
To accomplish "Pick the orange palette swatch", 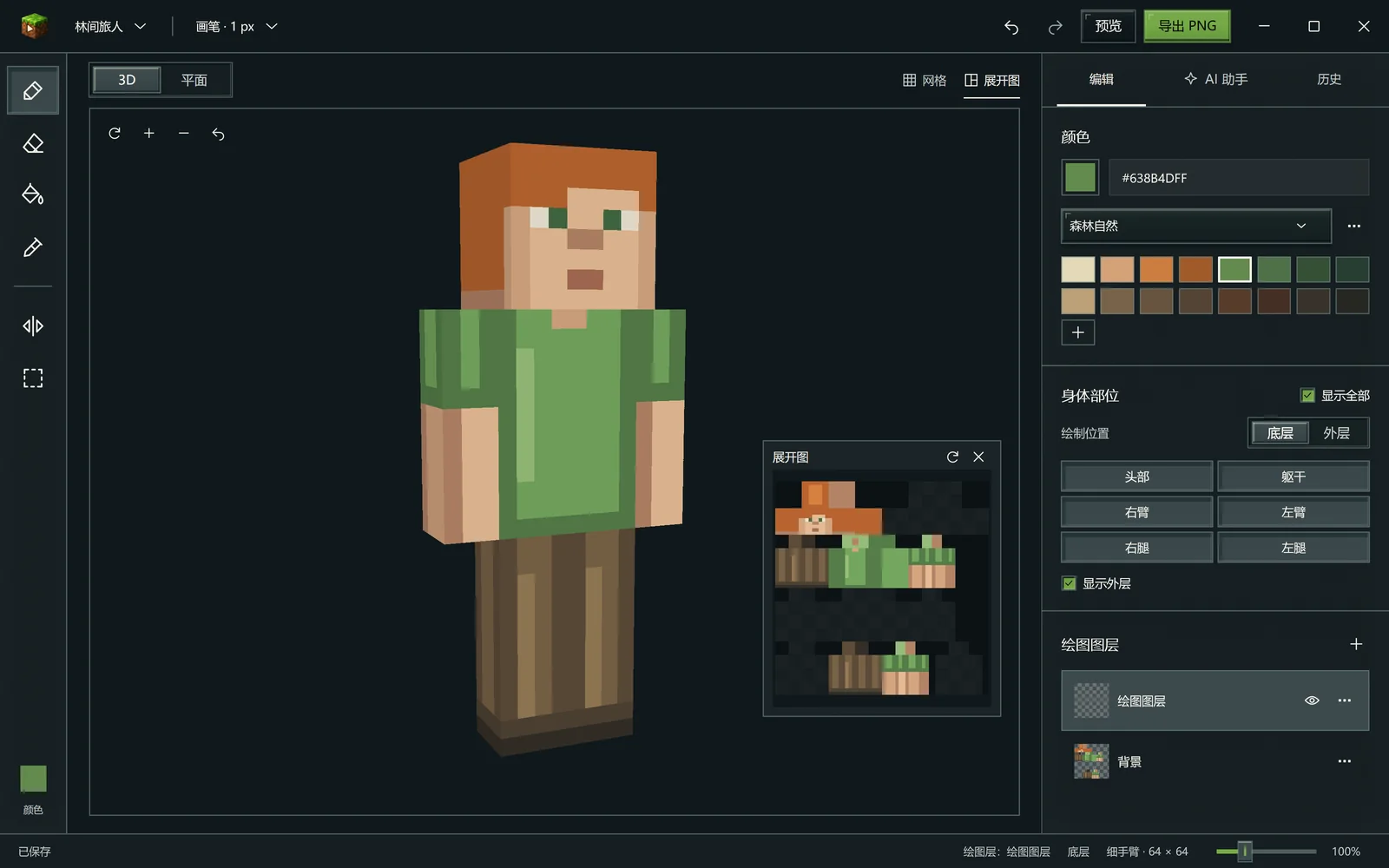I will pos(1156,269).
